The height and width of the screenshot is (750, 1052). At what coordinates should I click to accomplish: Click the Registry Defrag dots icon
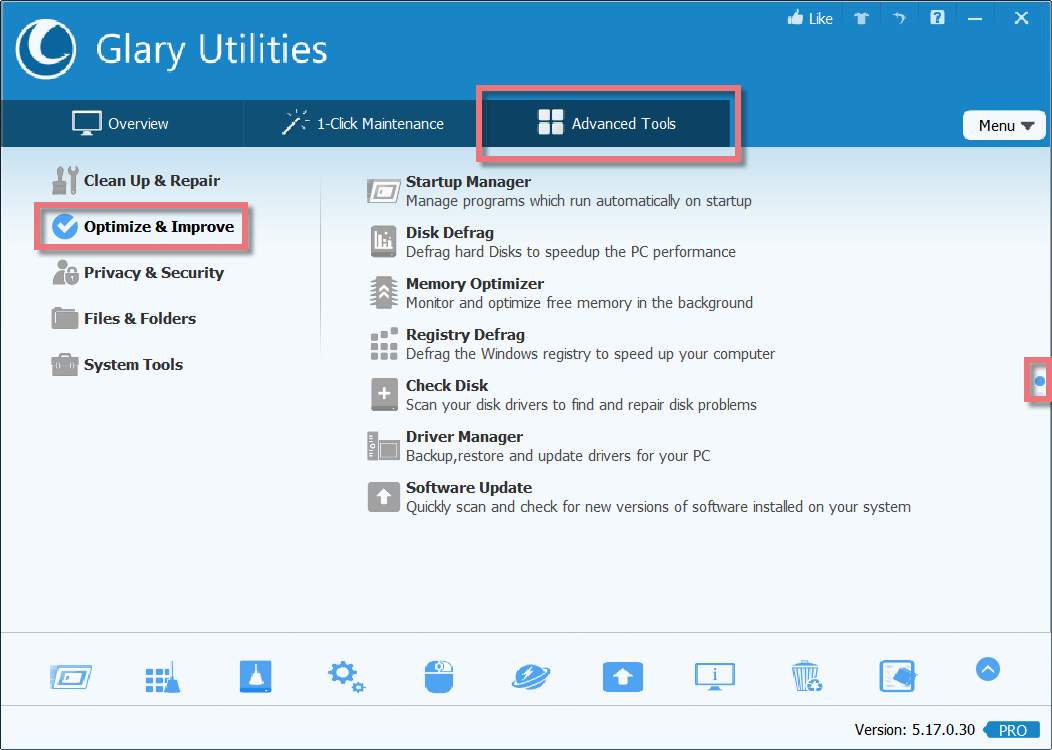(383, 343)
